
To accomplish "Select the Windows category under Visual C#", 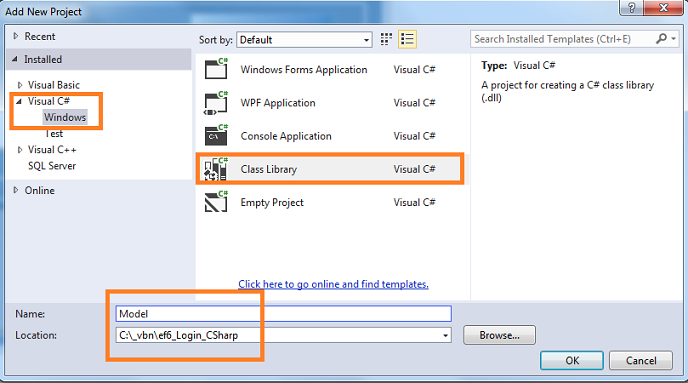I will [x=65, y=117].
